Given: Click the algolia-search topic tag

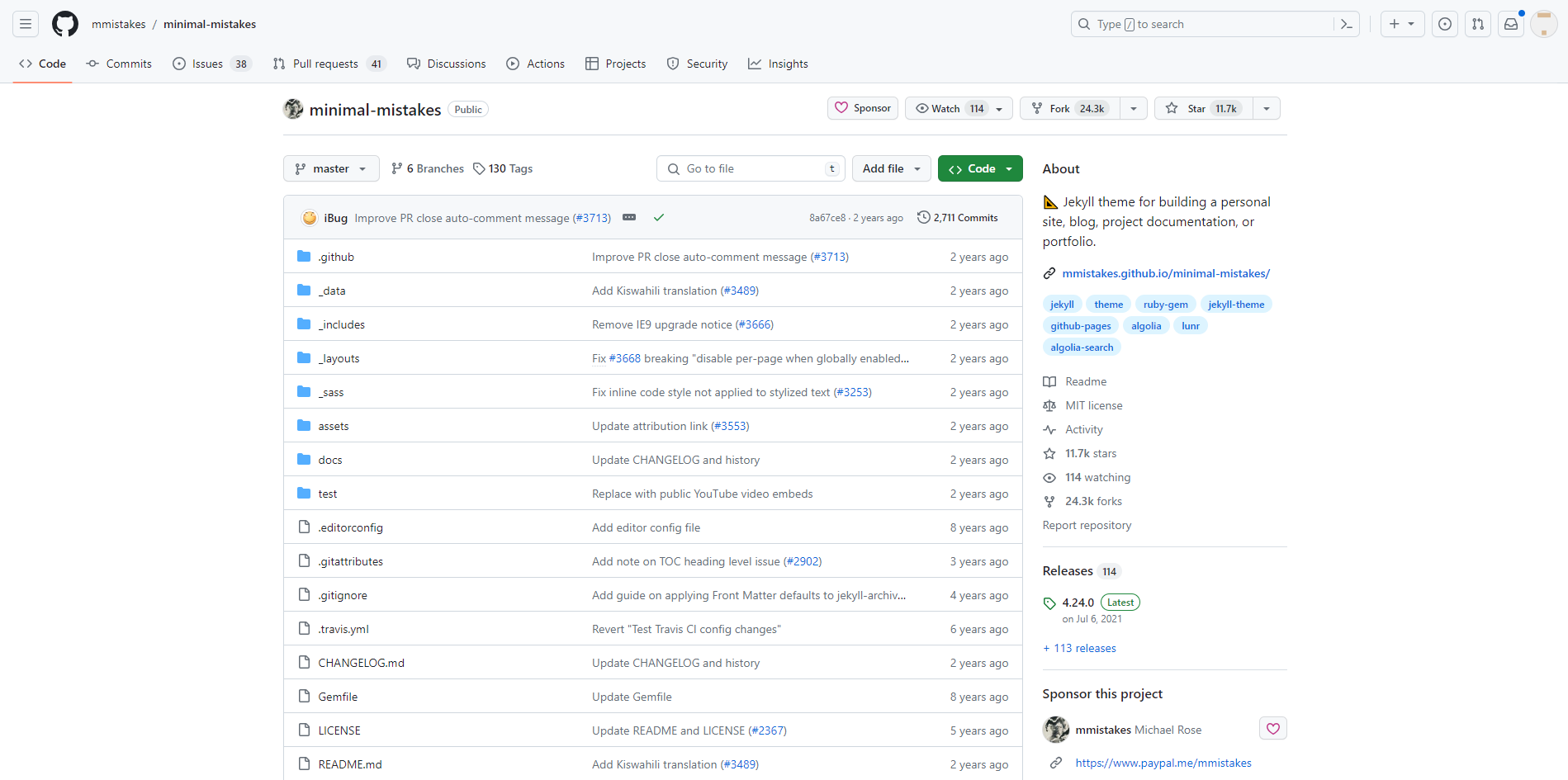Looking at the screenshot, I should pyautogui.click(x=1082, y=347).
